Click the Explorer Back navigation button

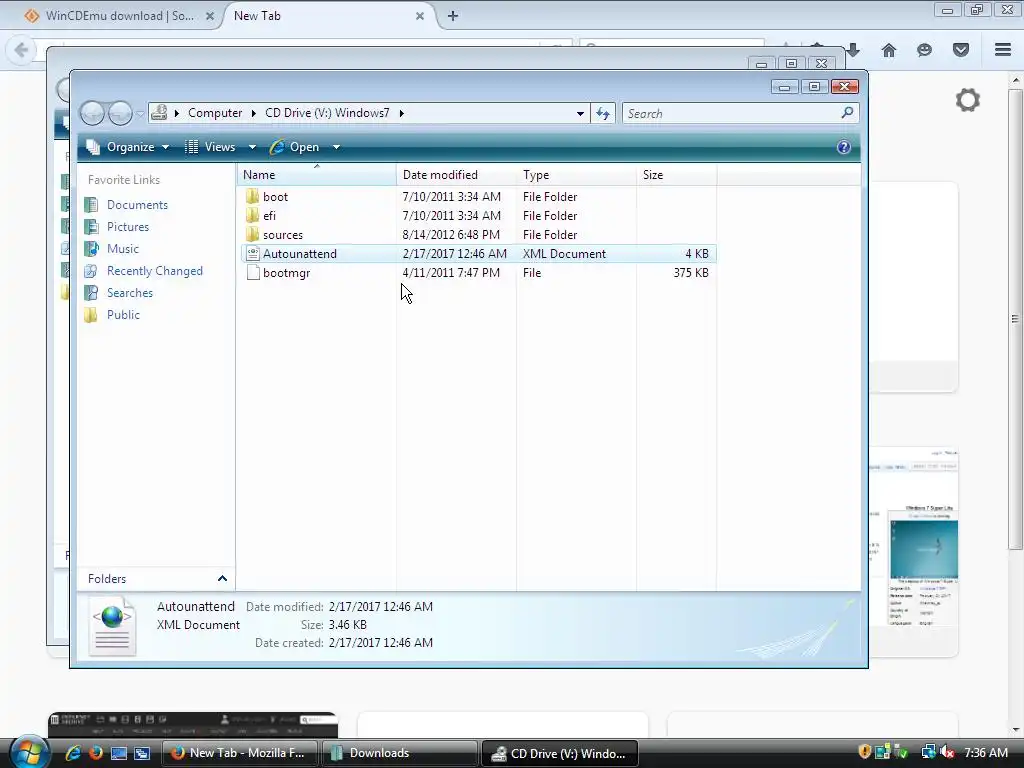92,114
